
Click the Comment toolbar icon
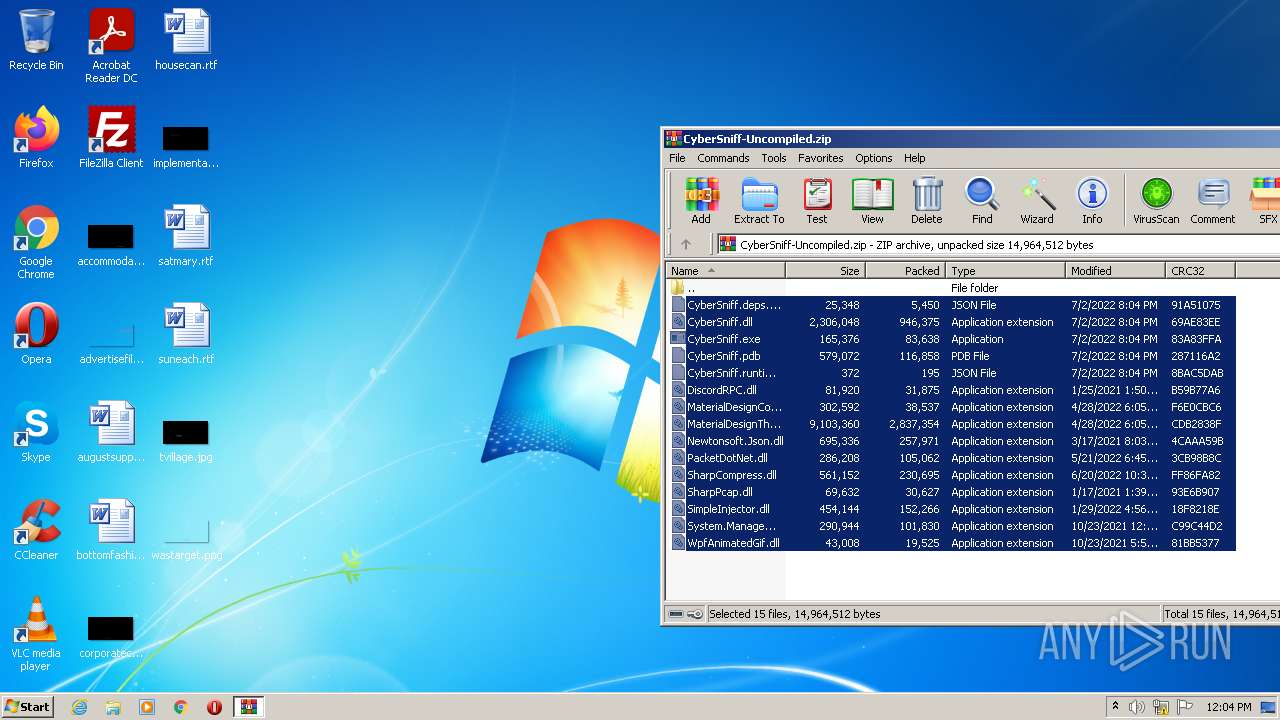[x=1213, y=201]
